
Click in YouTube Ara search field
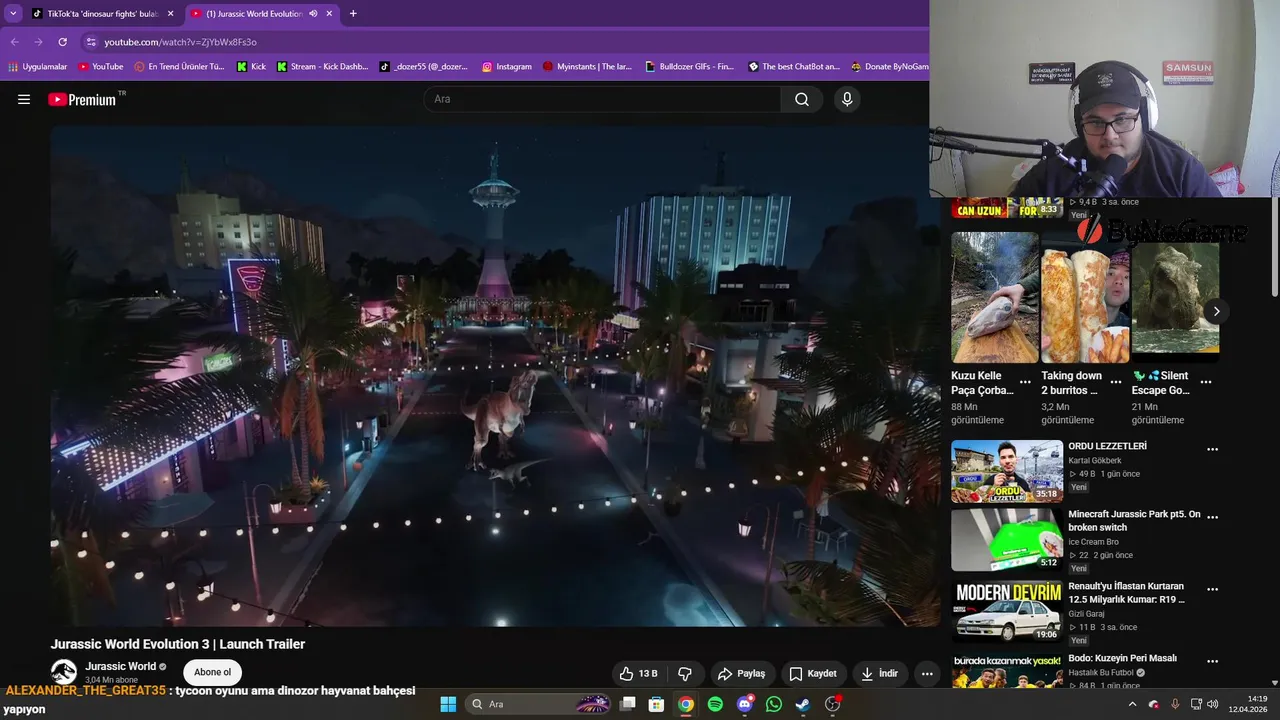coord(603,99)
